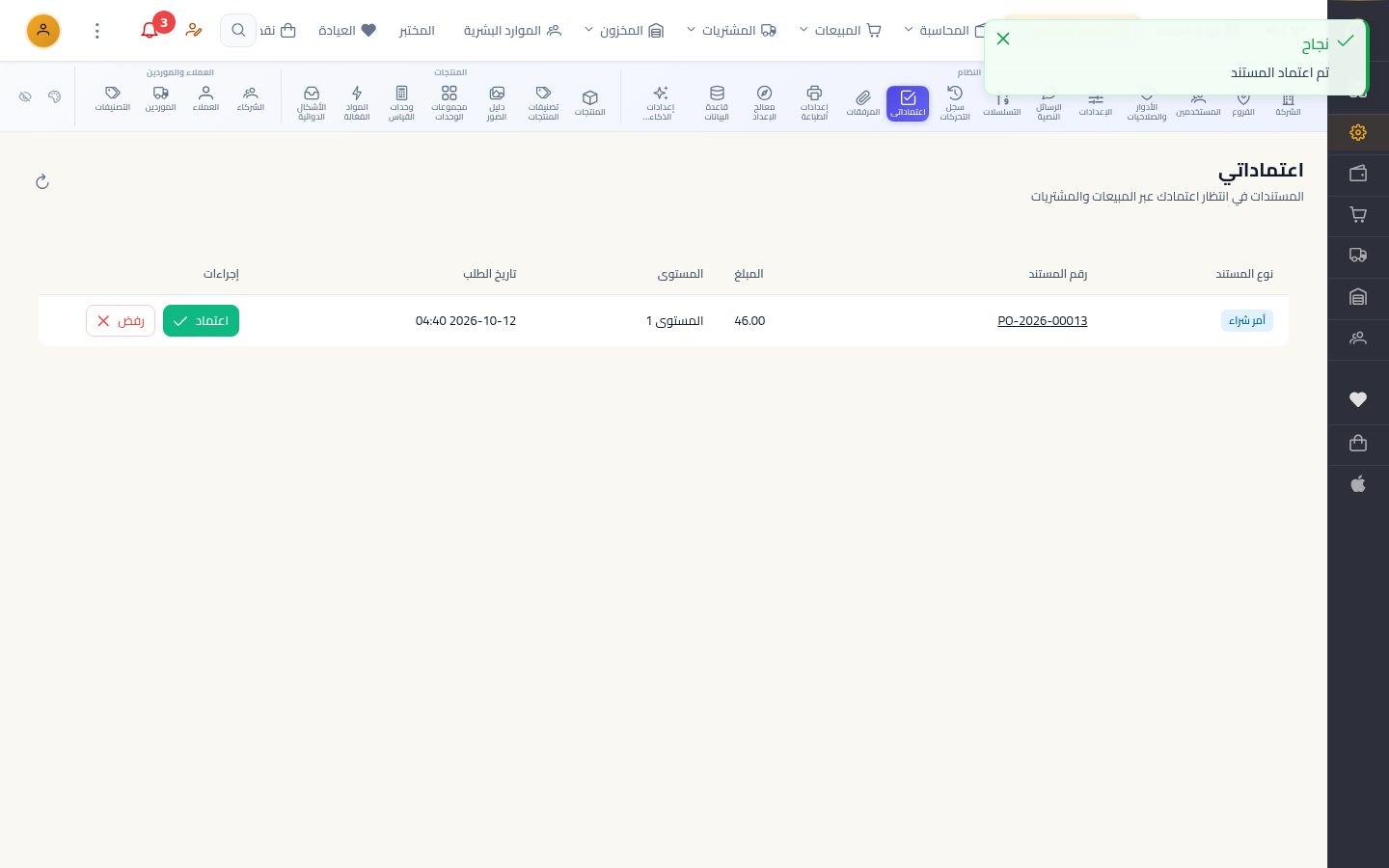The image size is (1389, 868).
Task: Open معالج الإعداد setup wizard
Action: pos(764,103)
